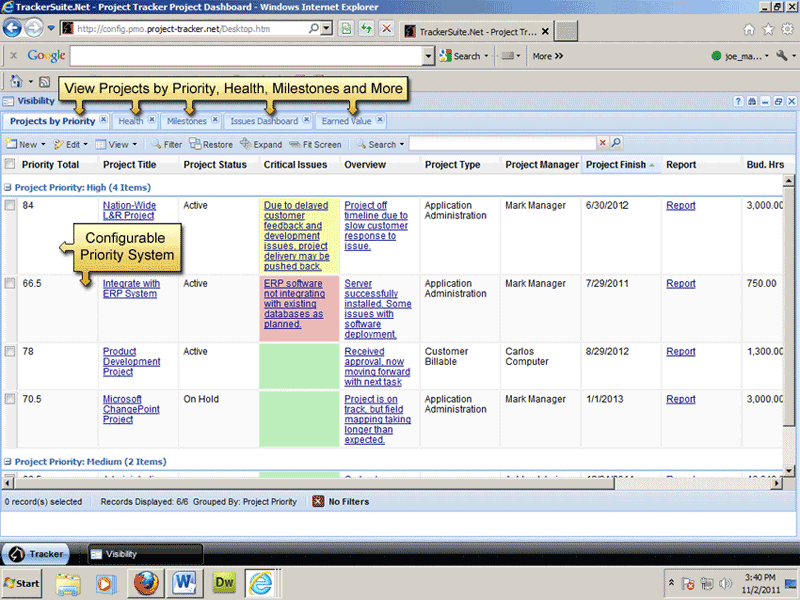Open the address bar dropdown arrow
Image resolution: width=800 pixels, height=600 pixels.
[x=327, y=29]
